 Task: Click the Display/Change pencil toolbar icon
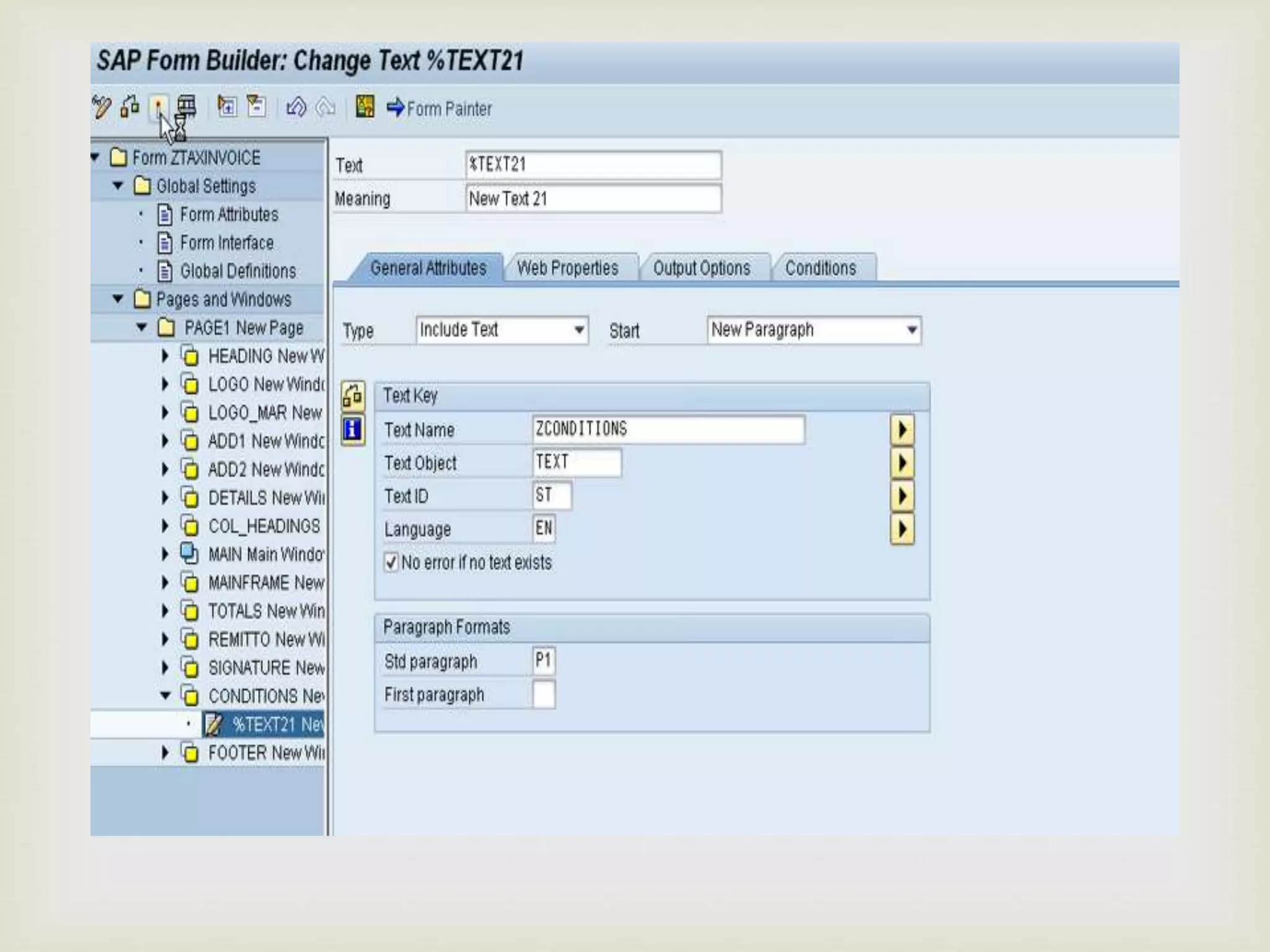(x=102, y=107)
